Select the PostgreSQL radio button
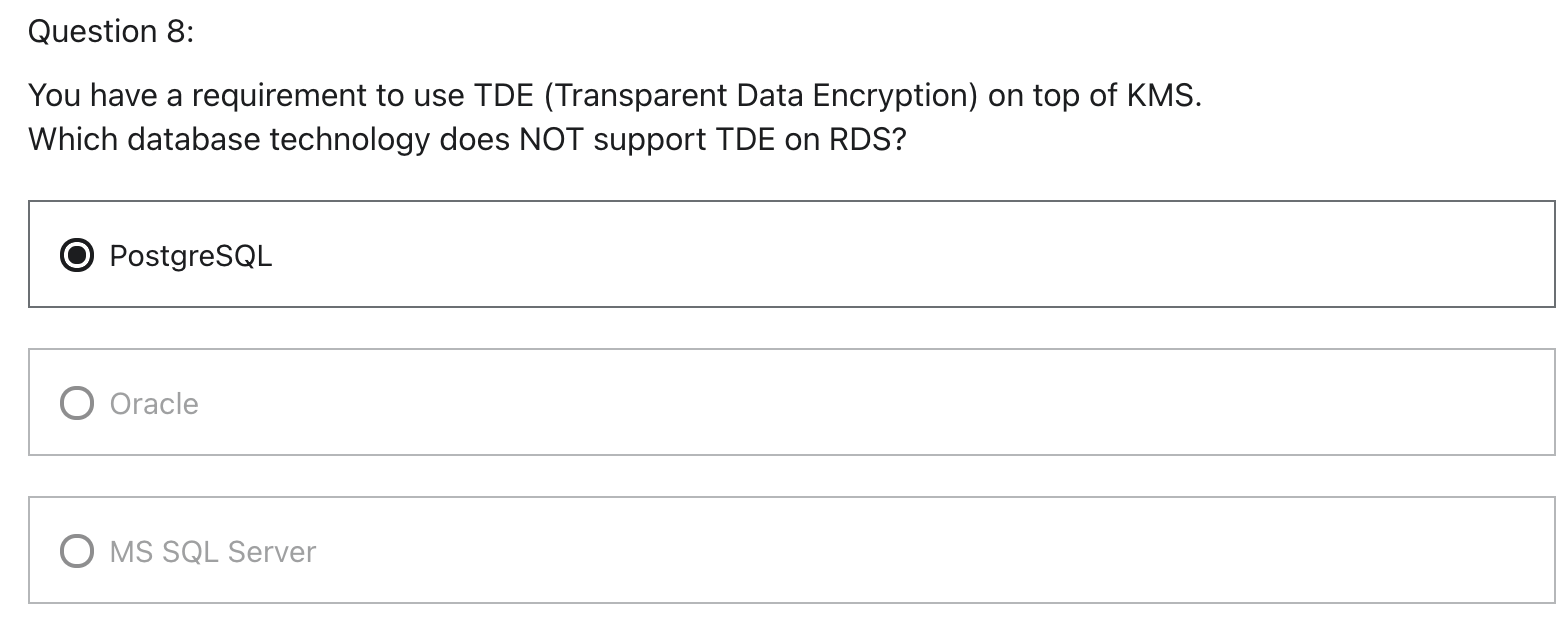This screenshot has width=1564, height=624. [x=77, y=256]
